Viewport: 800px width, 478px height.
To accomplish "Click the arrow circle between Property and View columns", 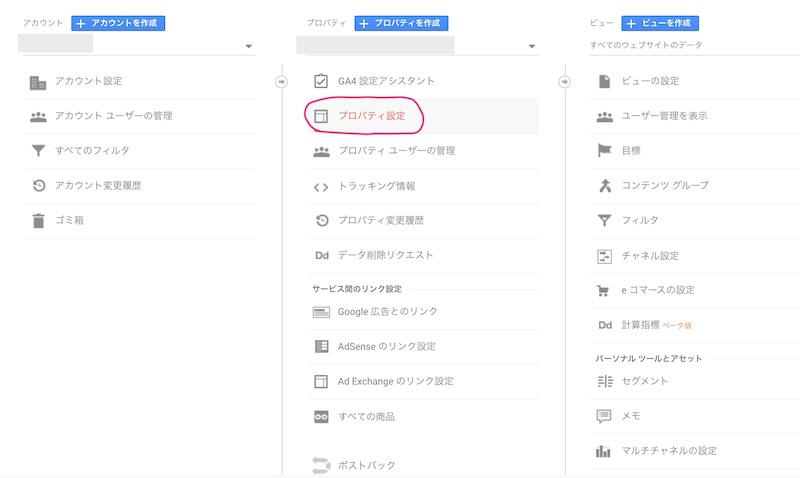I will (564, 82).
